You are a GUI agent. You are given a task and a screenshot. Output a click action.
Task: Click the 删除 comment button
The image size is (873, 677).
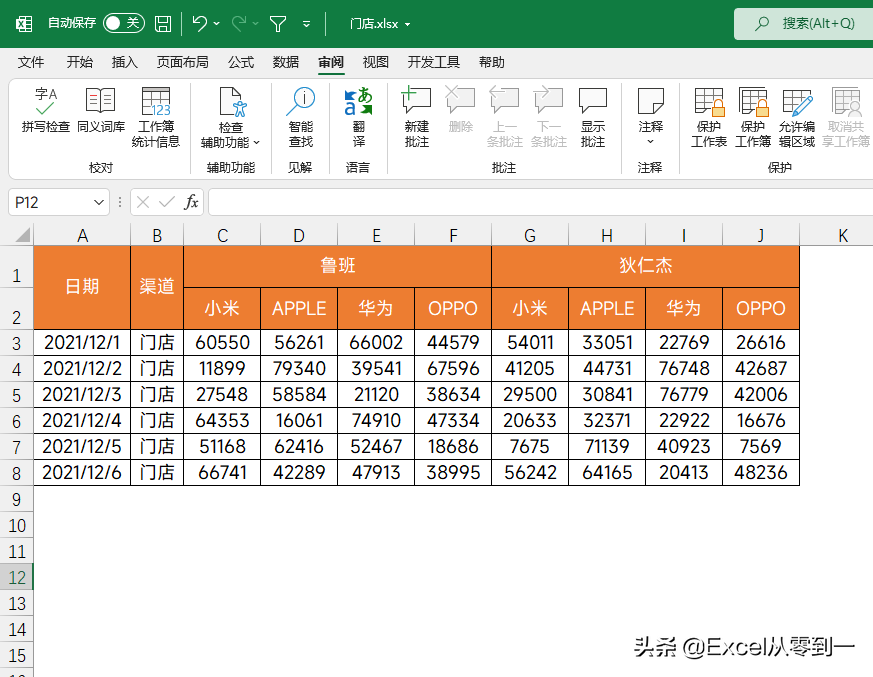point(460,110)
